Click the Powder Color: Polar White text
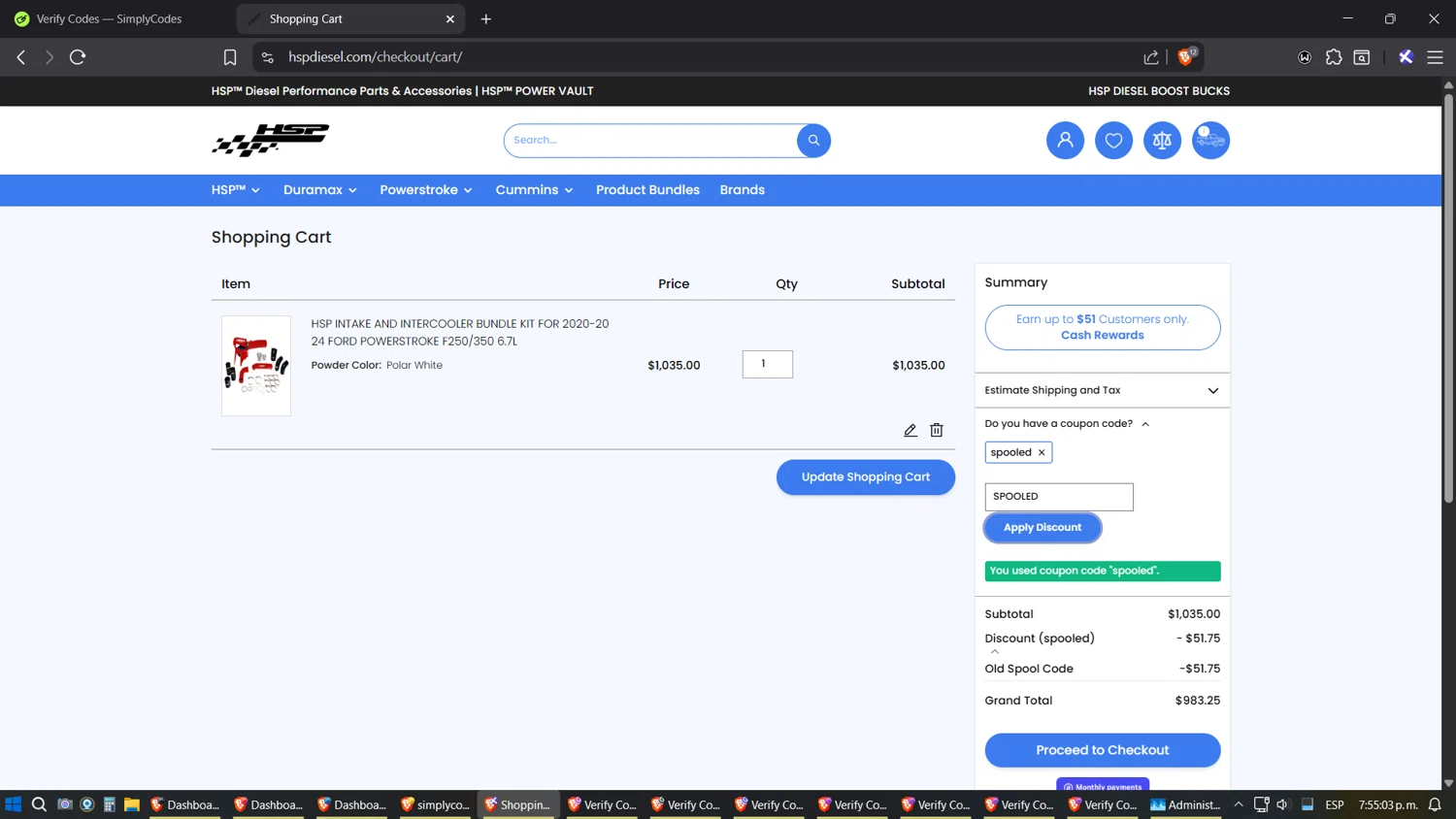1456x819 pixels. tap(377, 366)
